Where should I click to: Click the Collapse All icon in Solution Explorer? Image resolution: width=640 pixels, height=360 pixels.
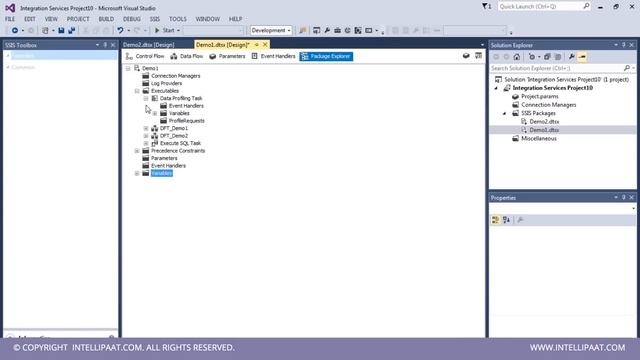pyautogui.click(x=547, y=57)
